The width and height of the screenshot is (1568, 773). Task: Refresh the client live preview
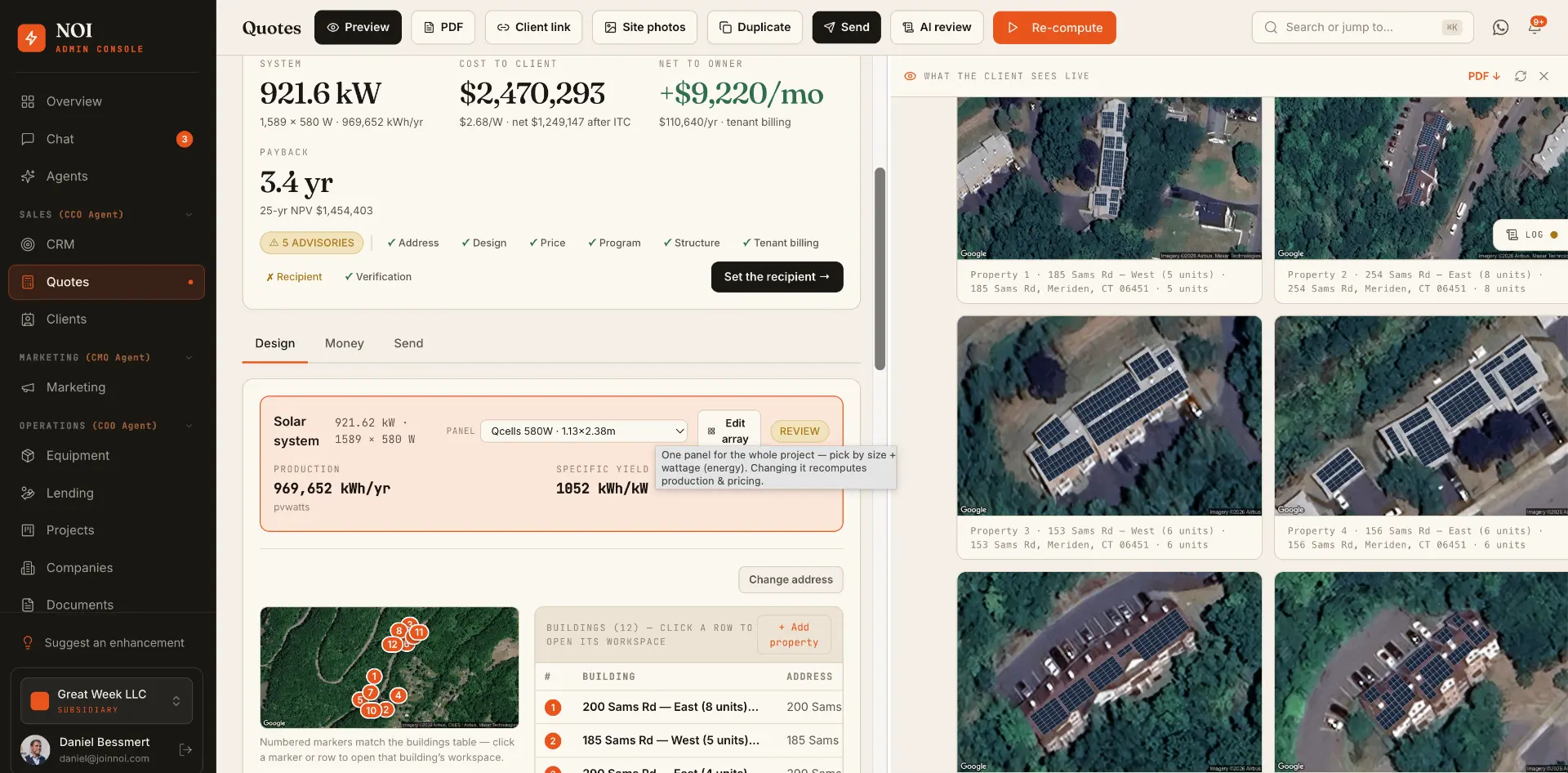coord(1521,76)
